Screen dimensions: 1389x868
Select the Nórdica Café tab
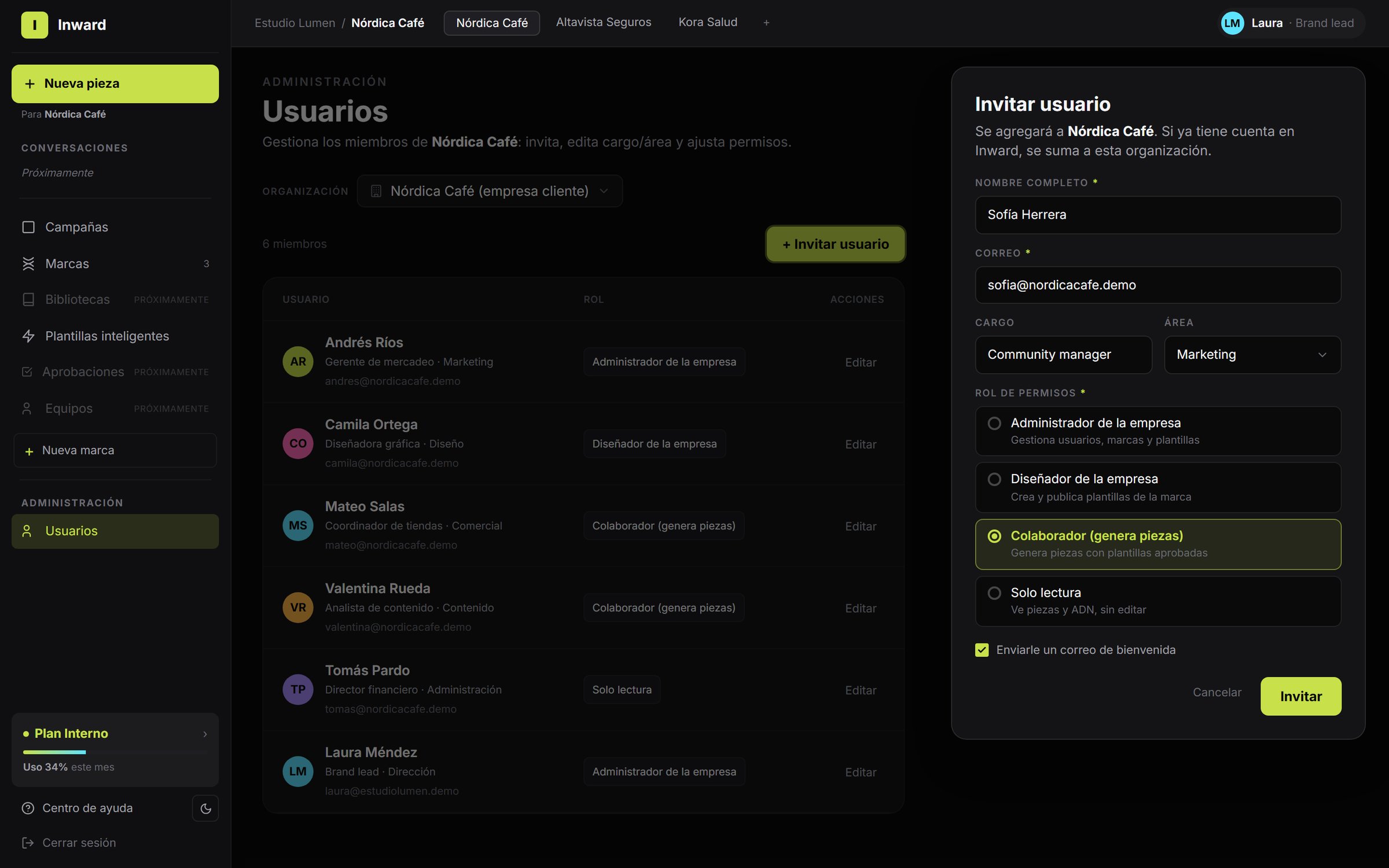click(x=492, y=23)
